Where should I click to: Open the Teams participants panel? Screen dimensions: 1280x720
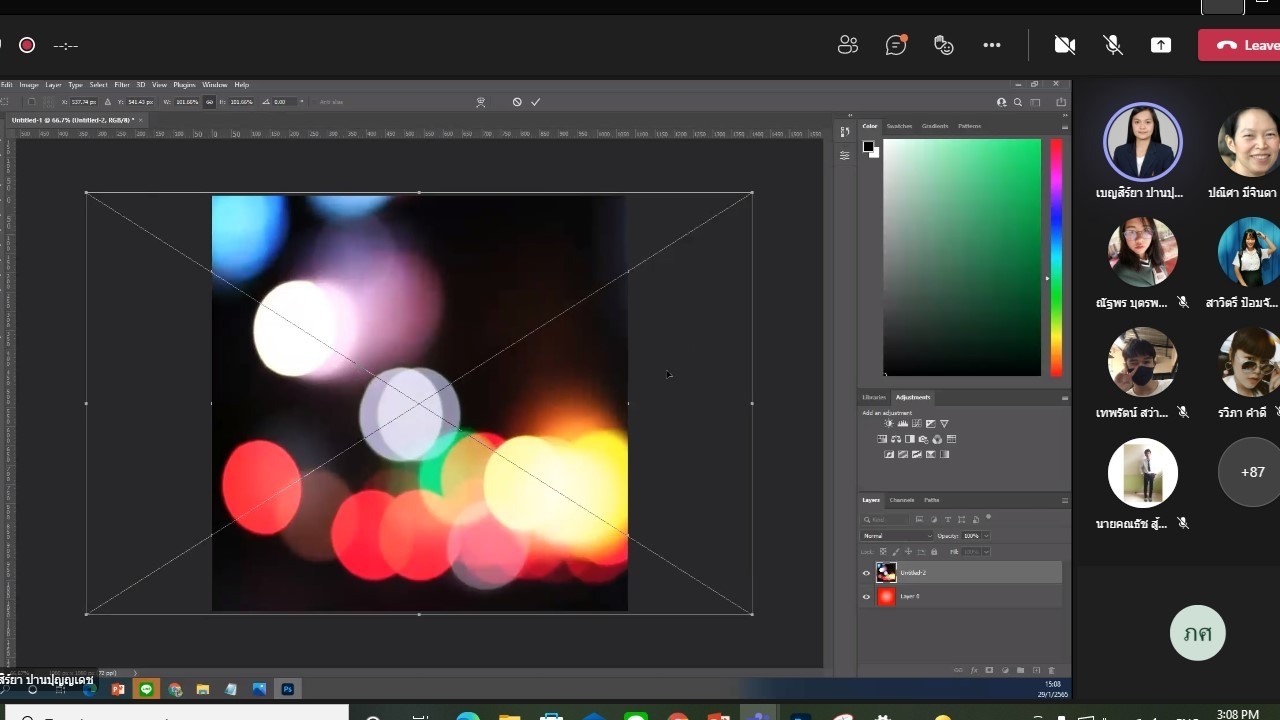(848, 45)
